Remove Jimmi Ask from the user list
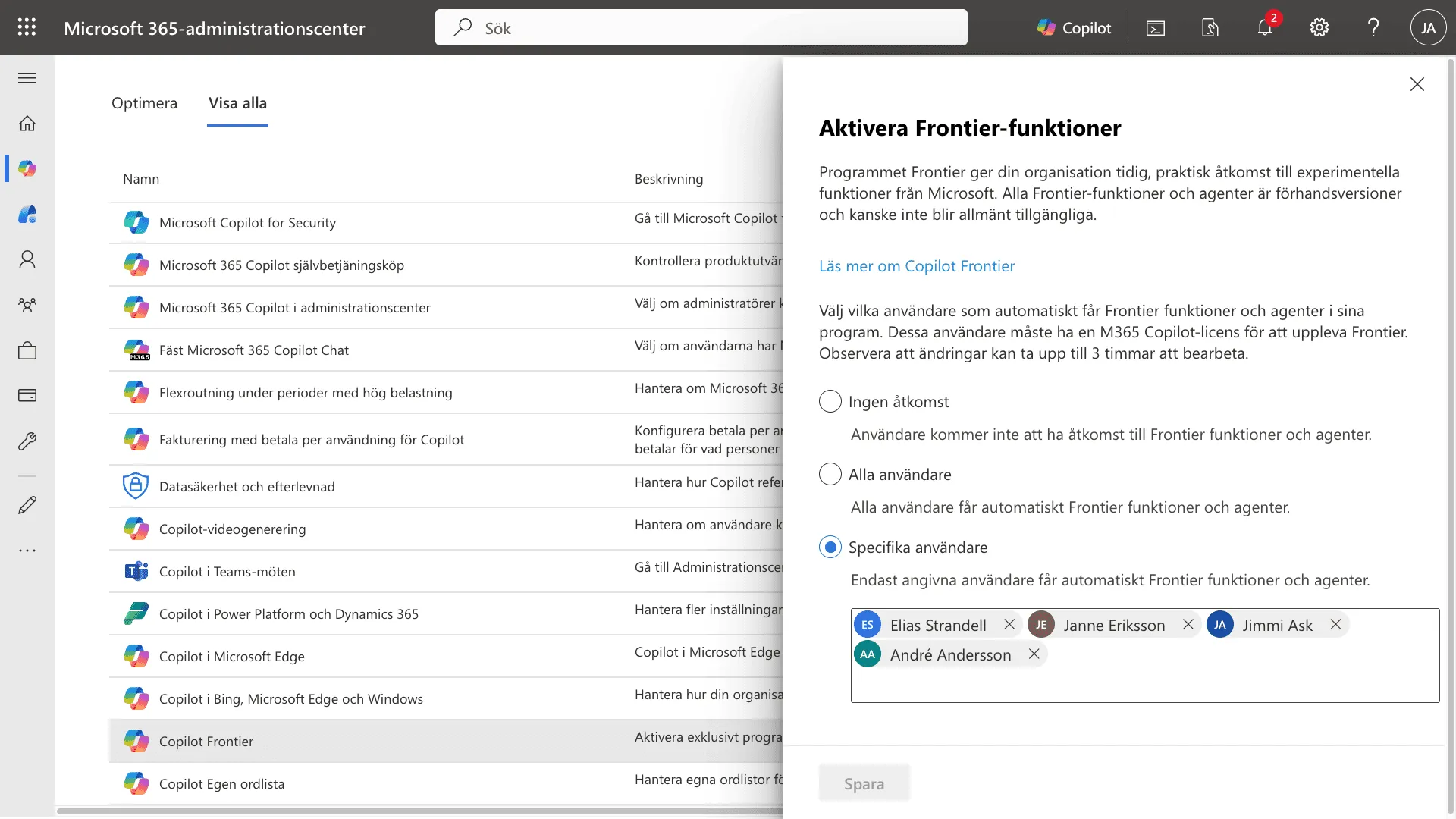Image resolution: width=1456 pixels, height=819 pixels. click(1335, 624)
